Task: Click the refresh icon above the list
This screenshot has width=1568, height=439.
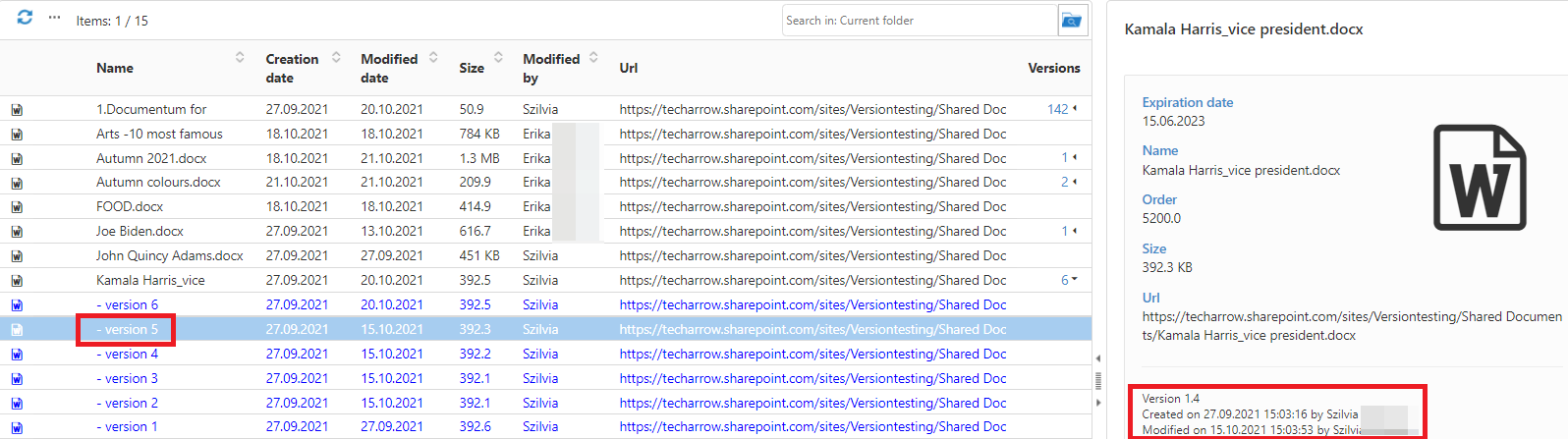Action: [25, 17]
